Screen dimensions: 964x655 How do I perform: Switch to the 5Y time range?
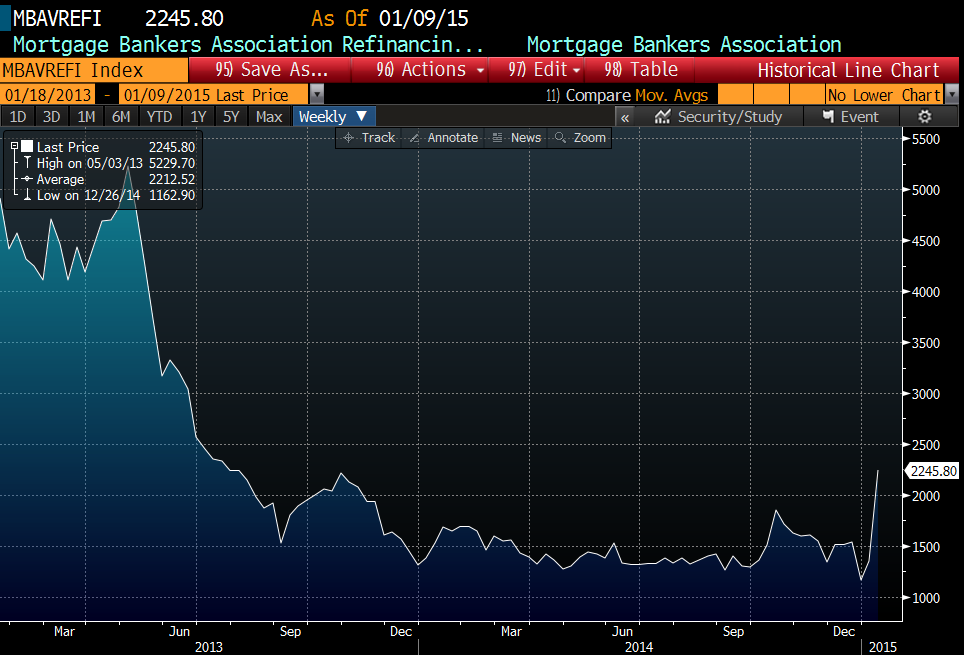tap(231, 117)
